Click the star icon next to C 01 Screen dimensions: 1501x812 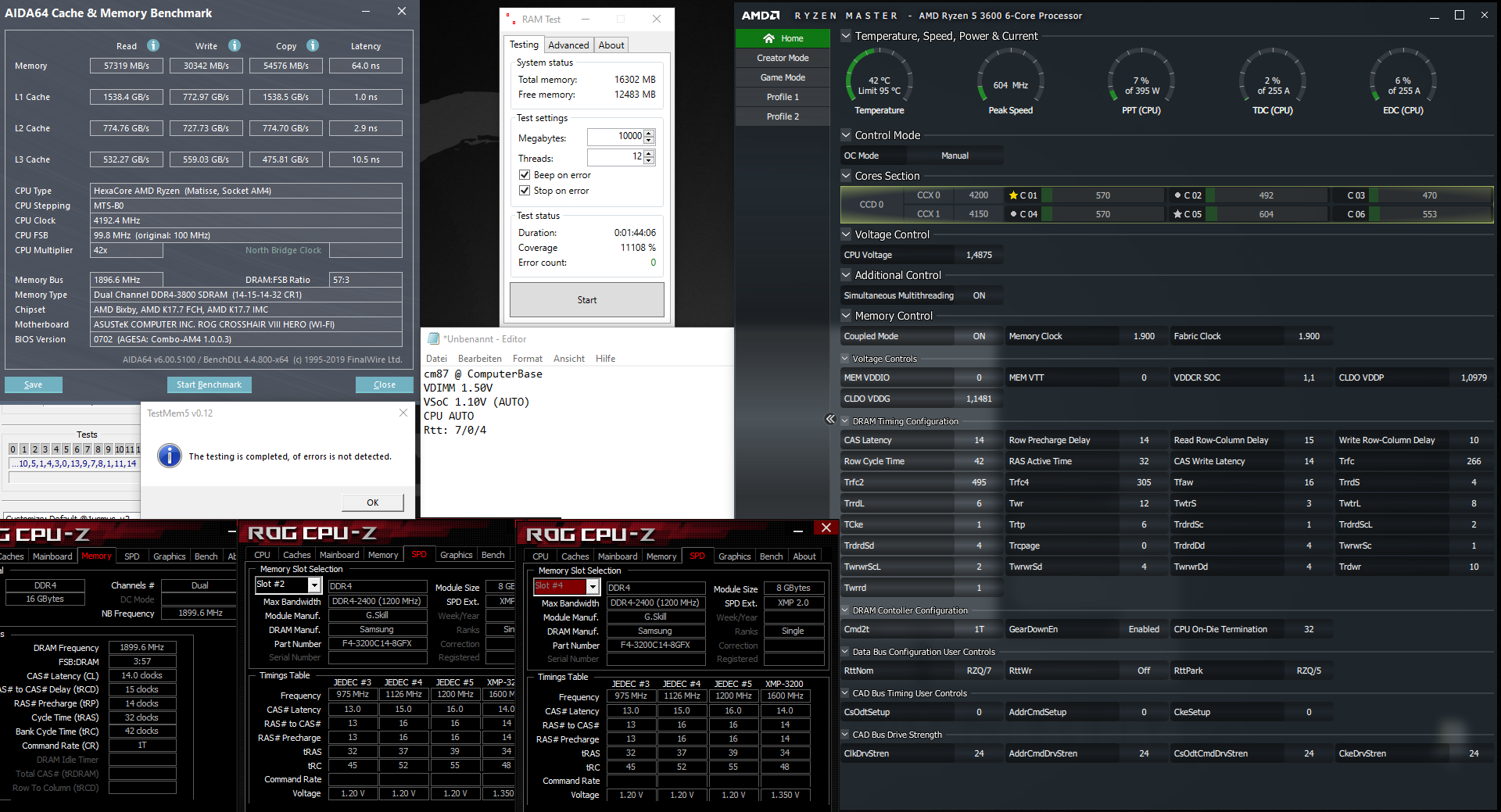point(1013,195)
